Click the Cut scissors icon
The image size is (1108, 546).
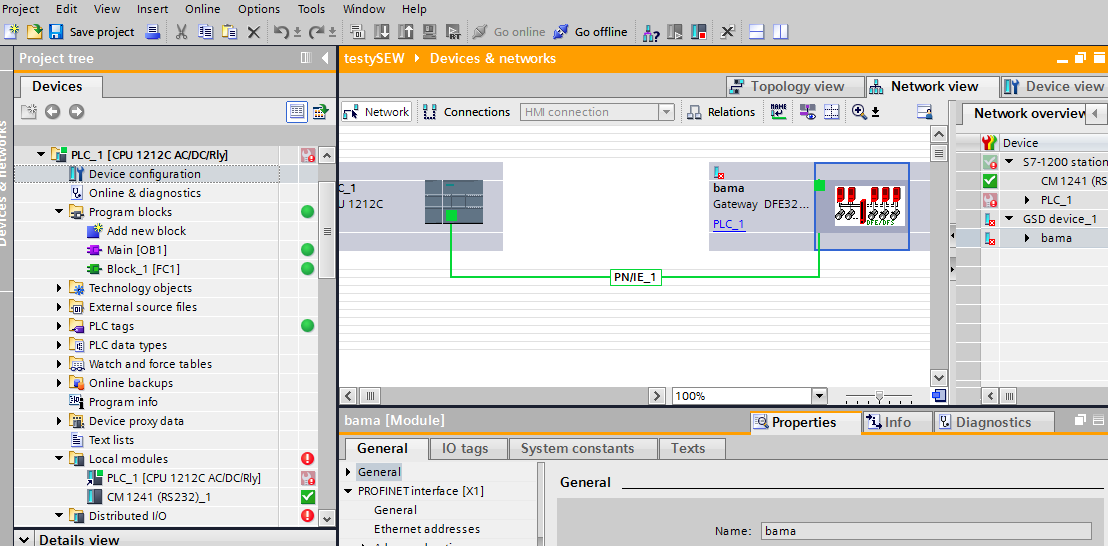(x=182, y=32)
